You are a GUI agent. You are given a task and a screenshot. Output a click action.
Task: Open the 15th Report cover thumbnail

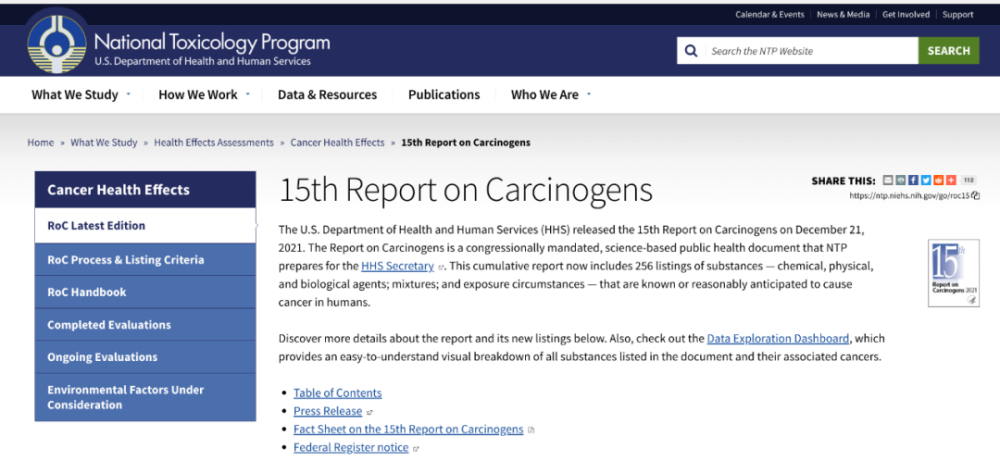(x=953, y=272)
